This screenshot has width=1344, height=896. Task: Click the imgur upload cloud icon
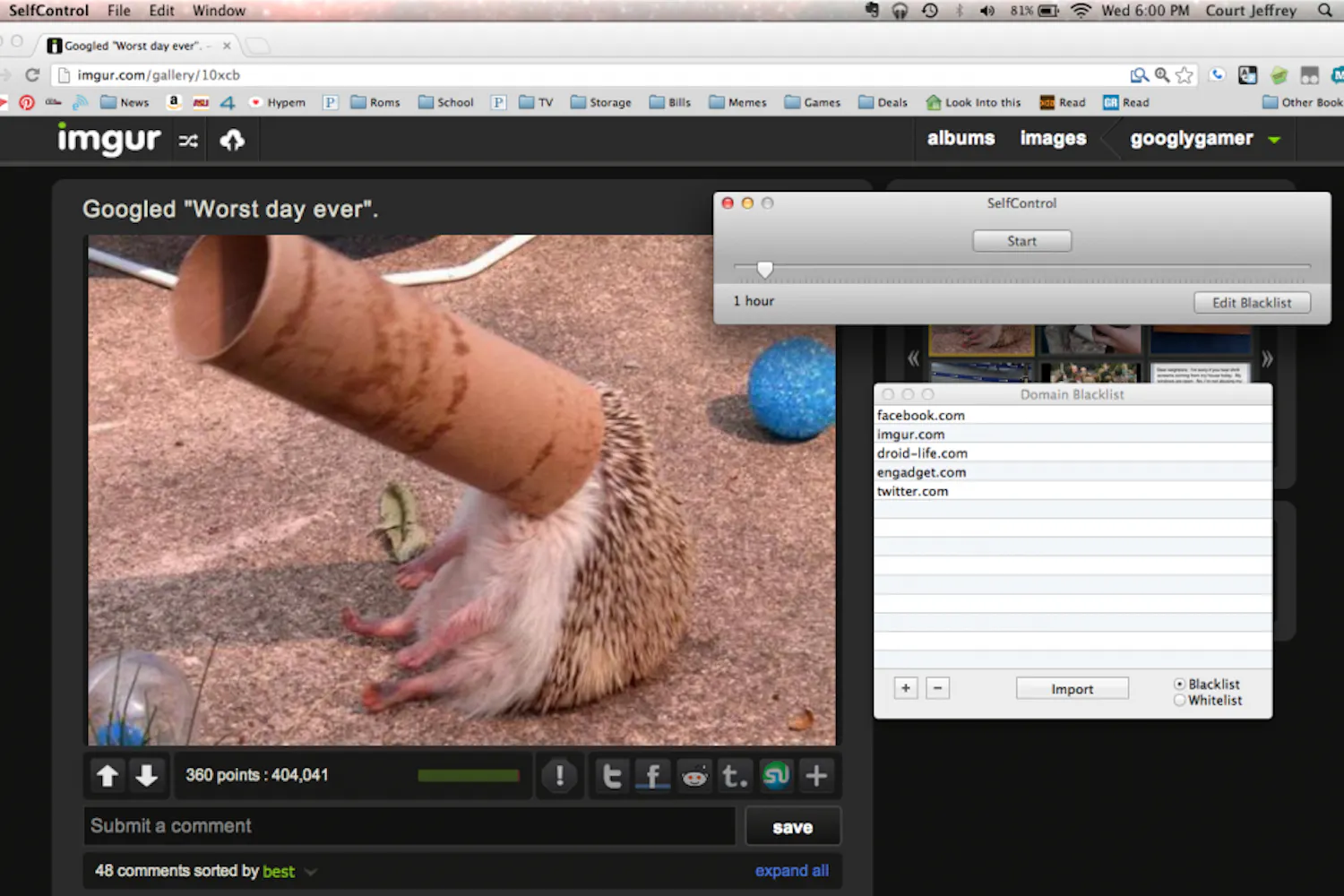(x=232, y=141)
